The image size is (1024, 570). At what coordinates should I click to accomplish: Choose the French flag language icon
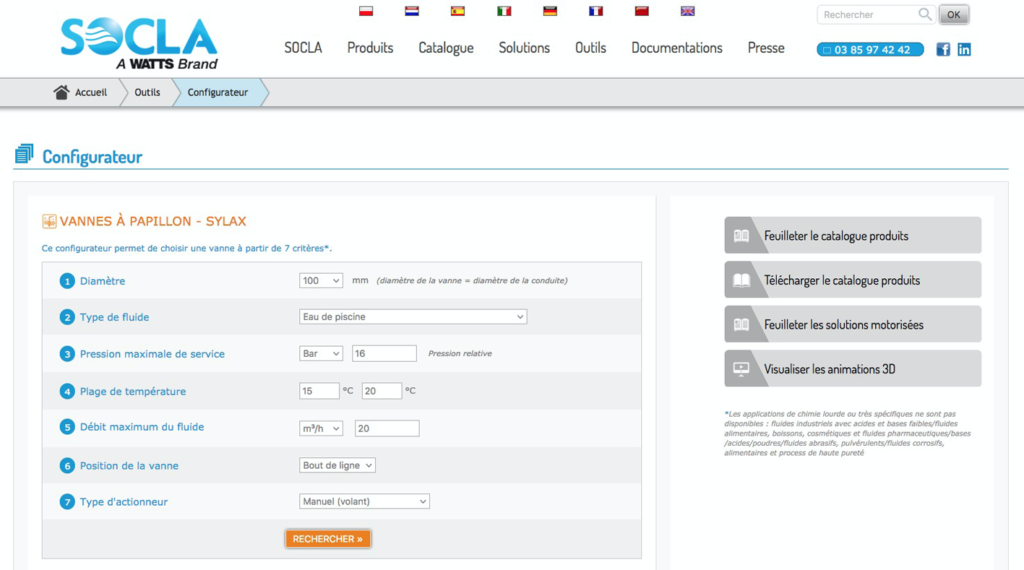pyautogui.click(x=596, y=11)
